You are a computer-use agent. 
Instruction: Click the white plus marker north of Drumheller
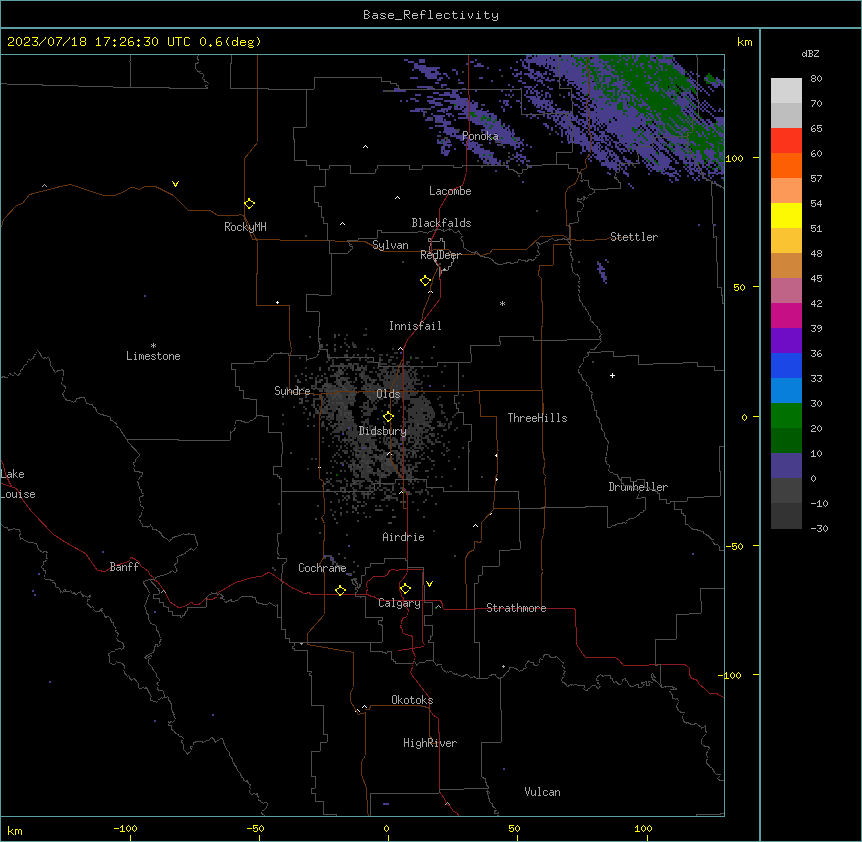tap(612, 375)
